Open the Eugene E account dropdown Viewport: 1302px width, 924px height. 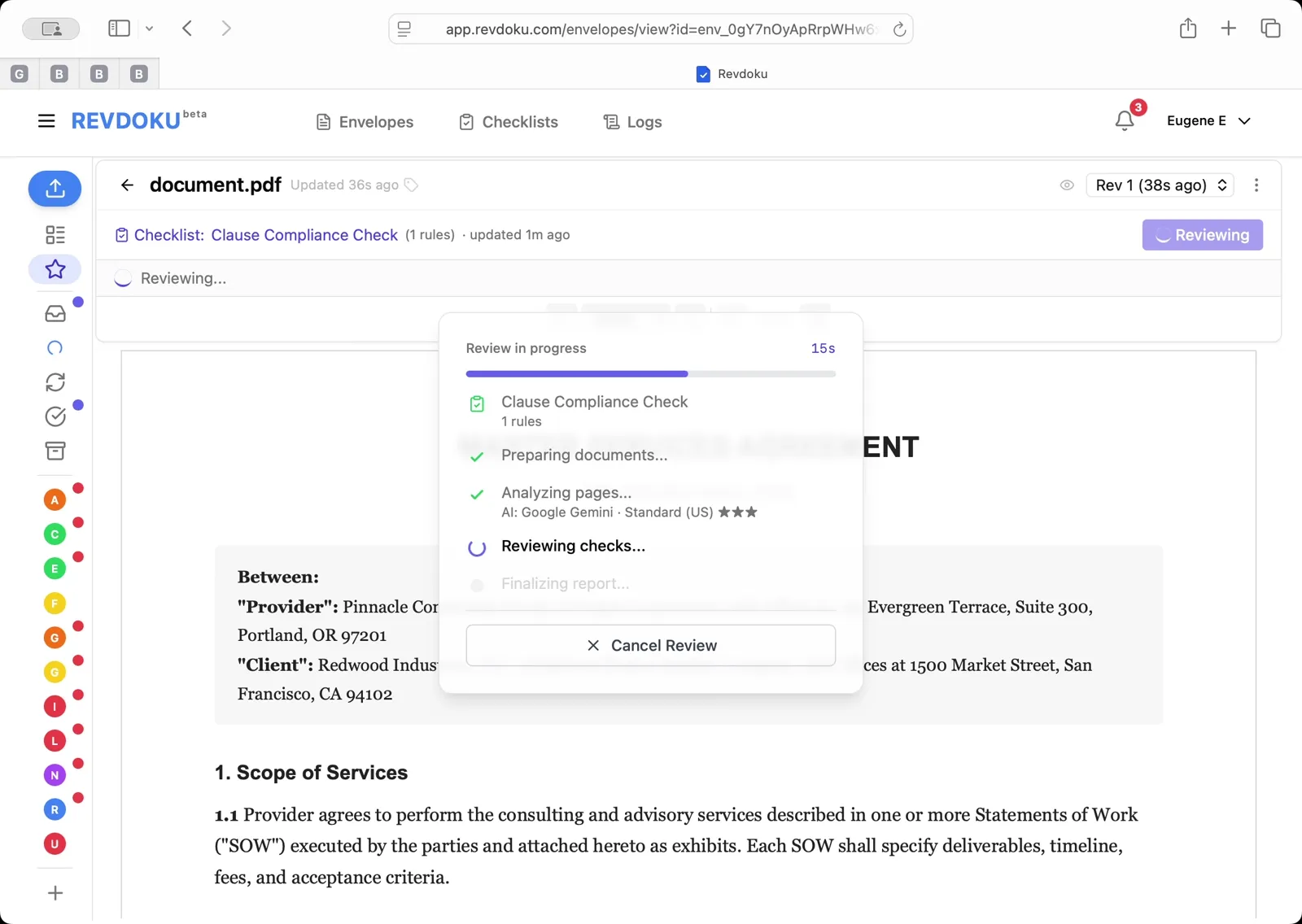click(x=1209, y=120)
